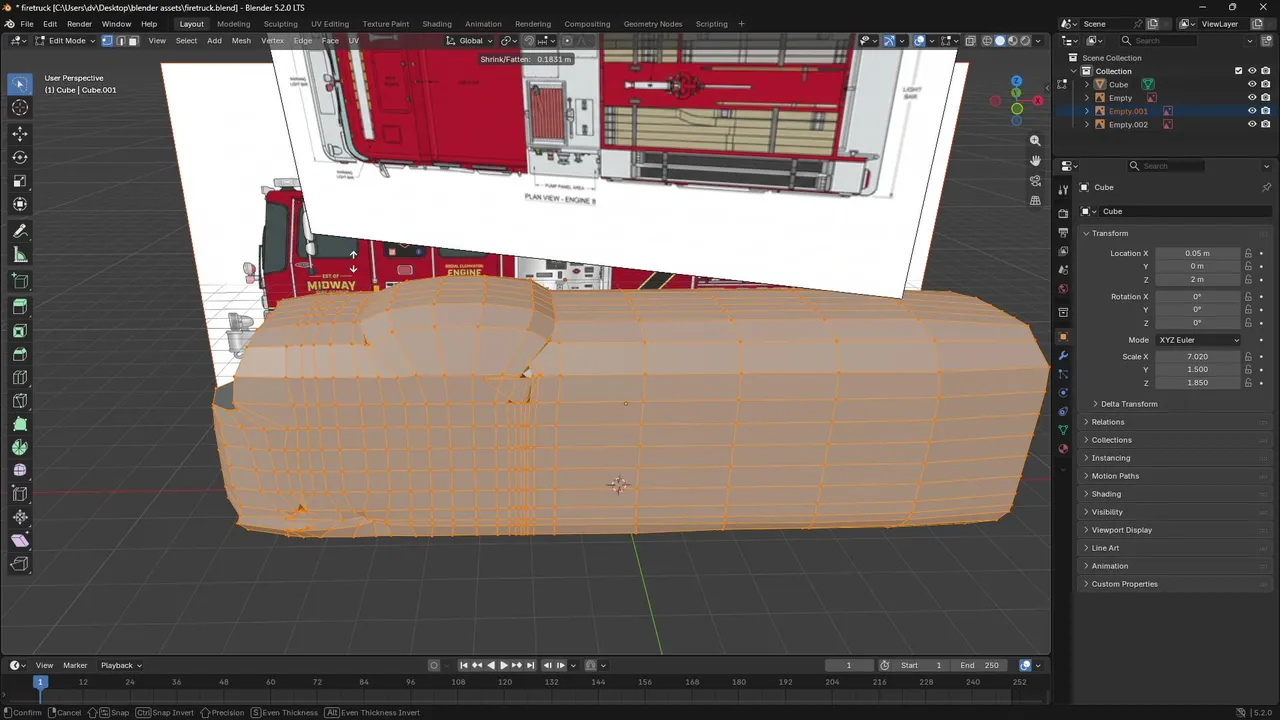The width and height of the screenshot is (1280, 720).
Task: Disable Empty in renders via camera icon
Action: click(x=1266, y=98)
